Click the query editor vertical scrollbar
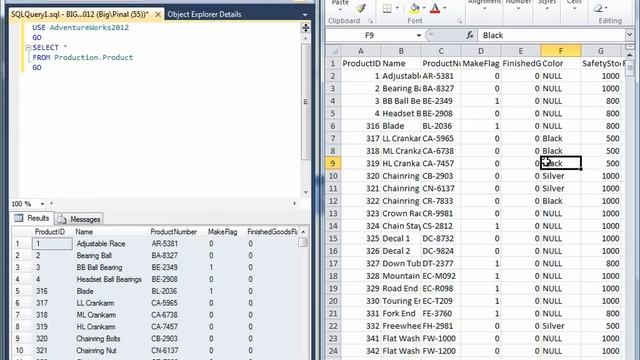Screen dimensions: 640x360 click(305, 101)
